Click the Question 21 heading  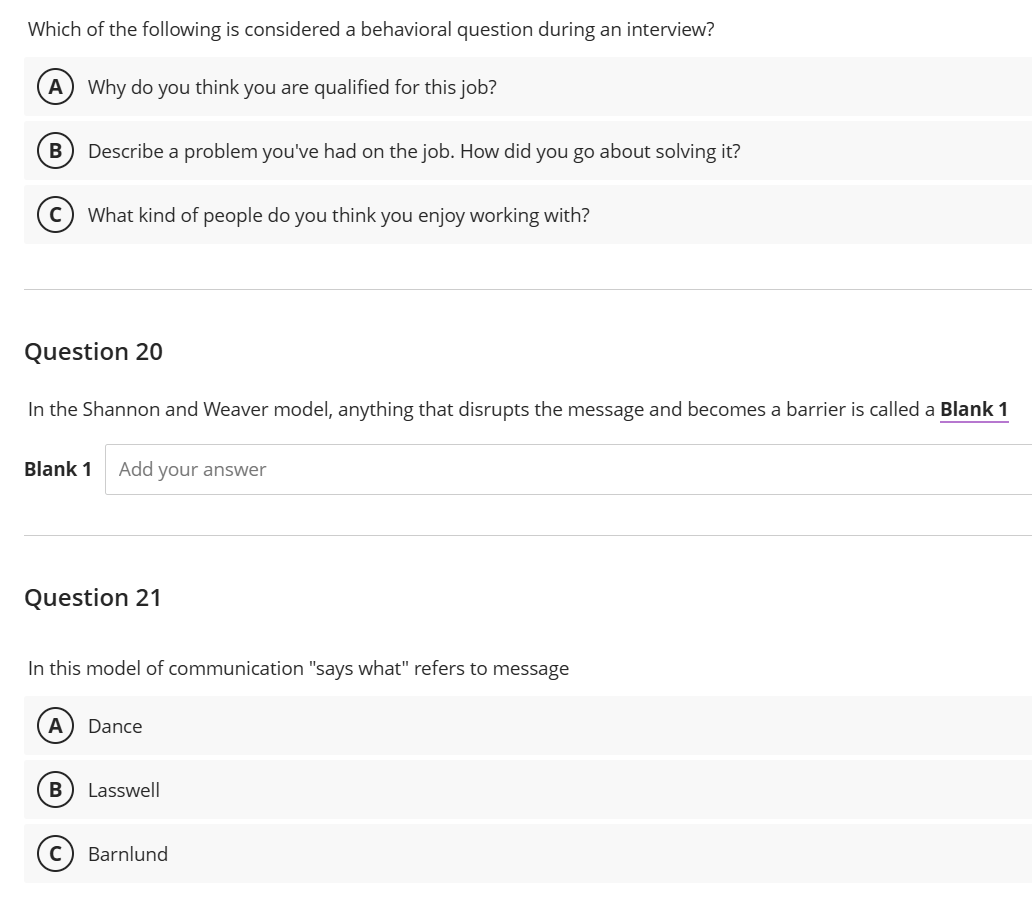[94, 597]
